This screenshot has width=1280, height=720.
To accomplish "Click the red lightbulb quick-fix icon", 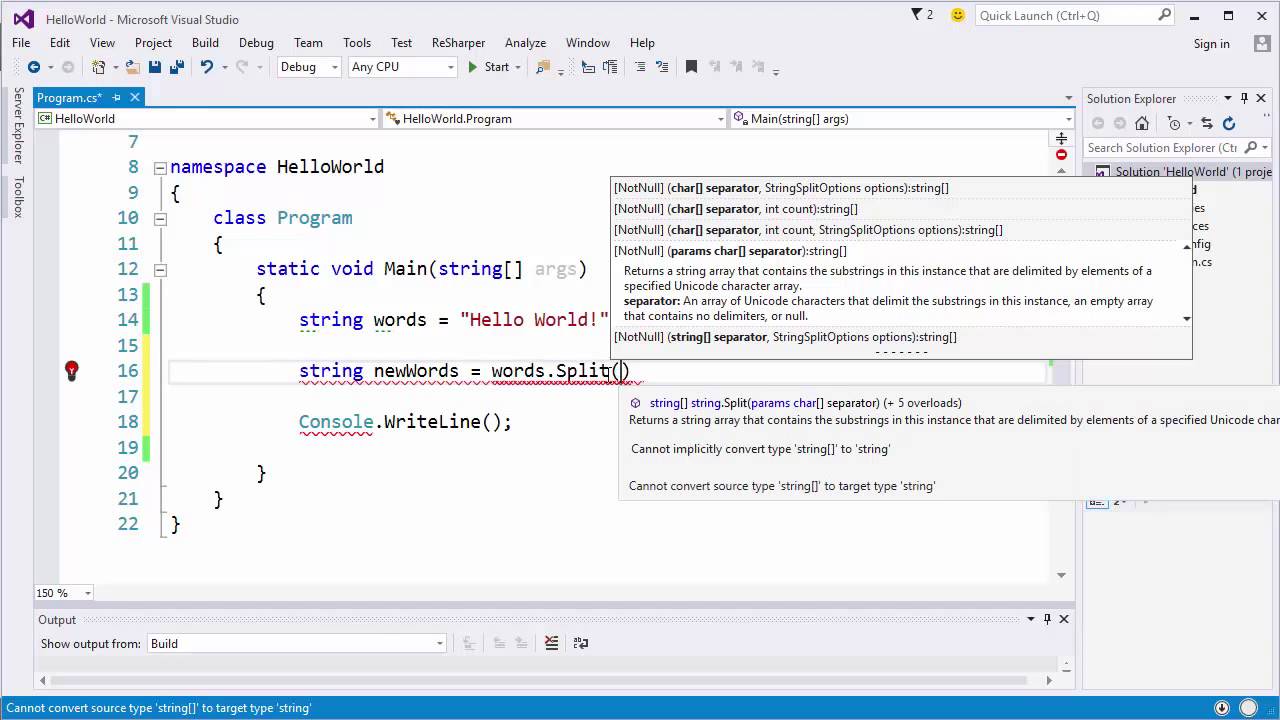I will click(x=72, y=371).
